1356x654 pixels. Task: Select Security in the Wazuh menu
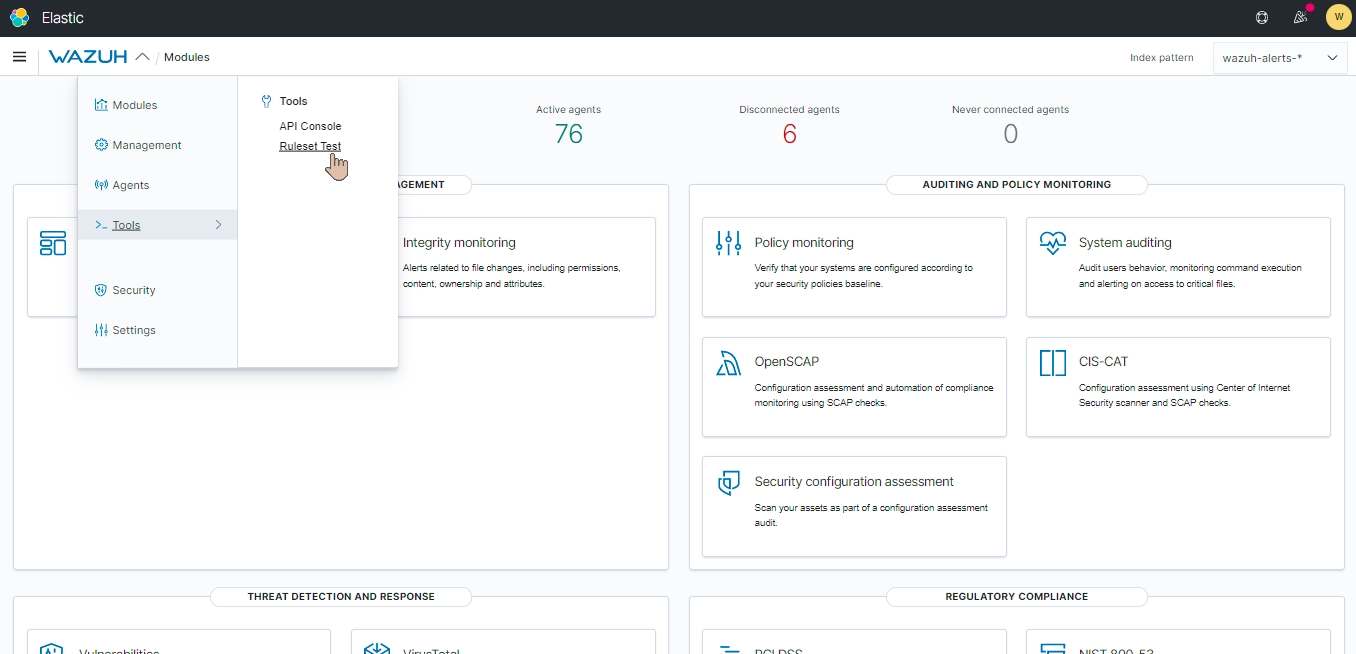pos(134,290)
